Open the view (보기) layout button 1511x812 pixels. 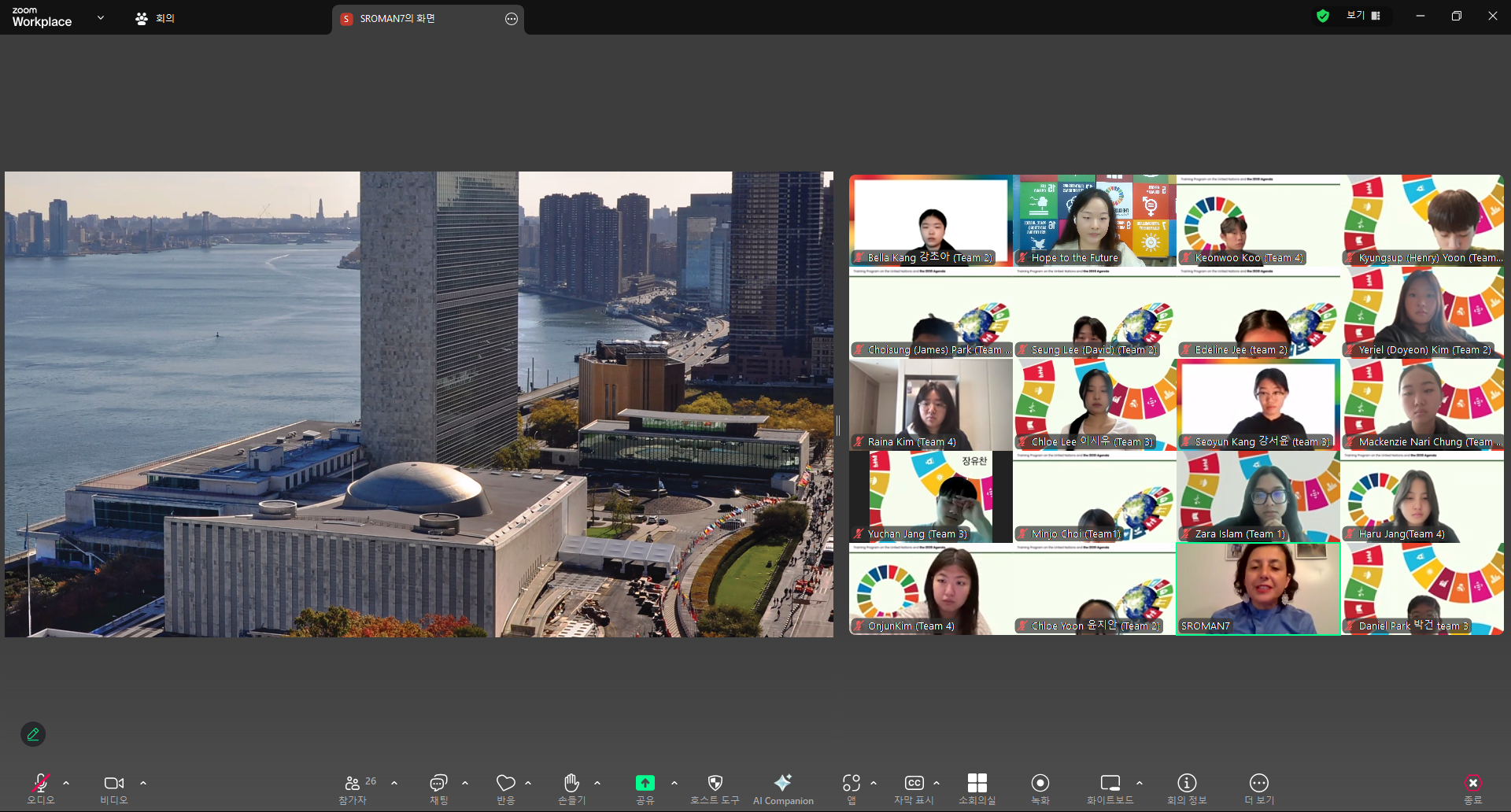pos(1363,16)
